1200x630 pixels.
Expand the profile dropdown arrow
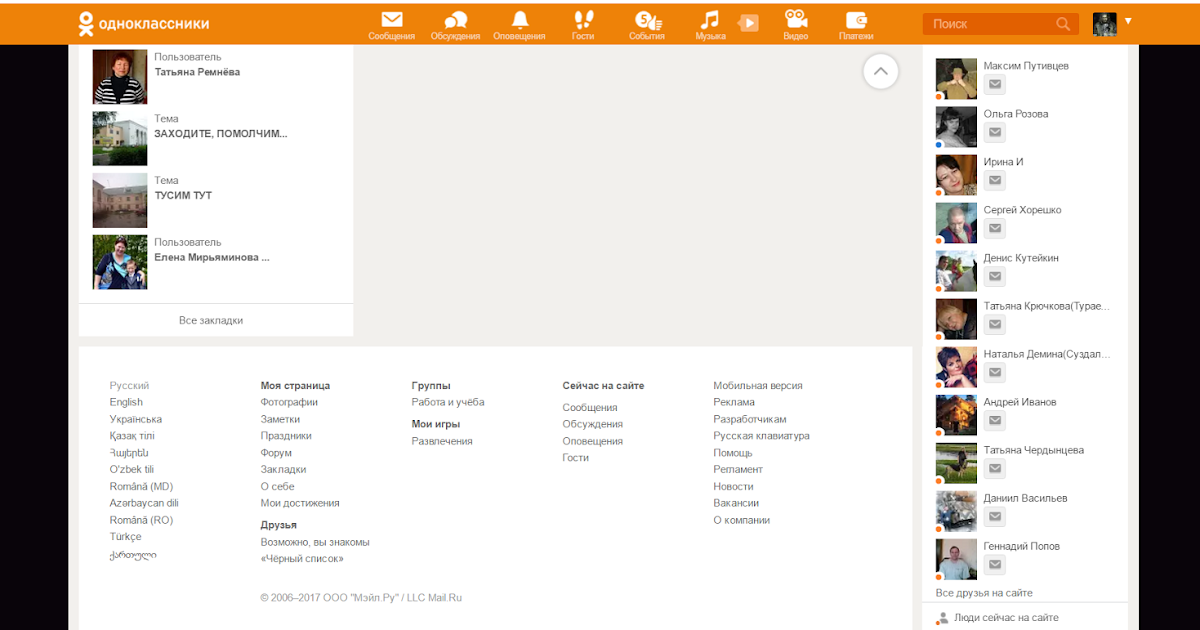[1128, 21]
